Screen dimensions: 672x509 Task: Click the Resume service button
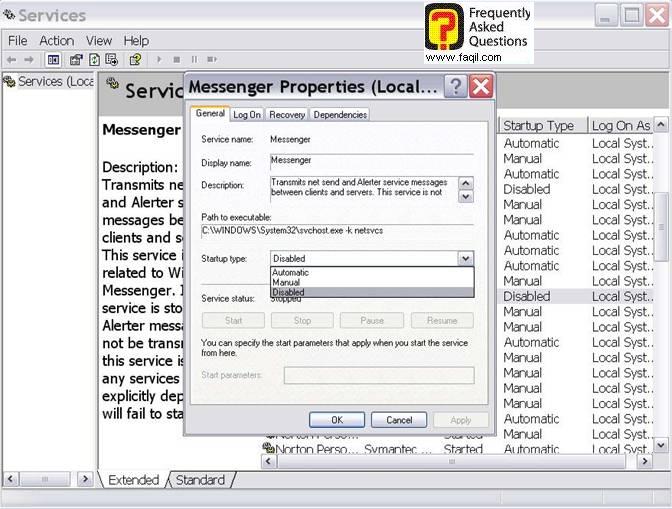click(x=442, y=320)
